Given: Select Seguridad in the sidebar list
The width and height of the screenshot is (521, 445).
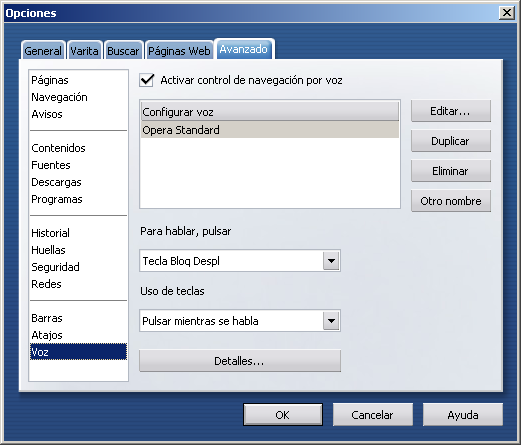Looking at the screenshot, I should click(55, 267).
